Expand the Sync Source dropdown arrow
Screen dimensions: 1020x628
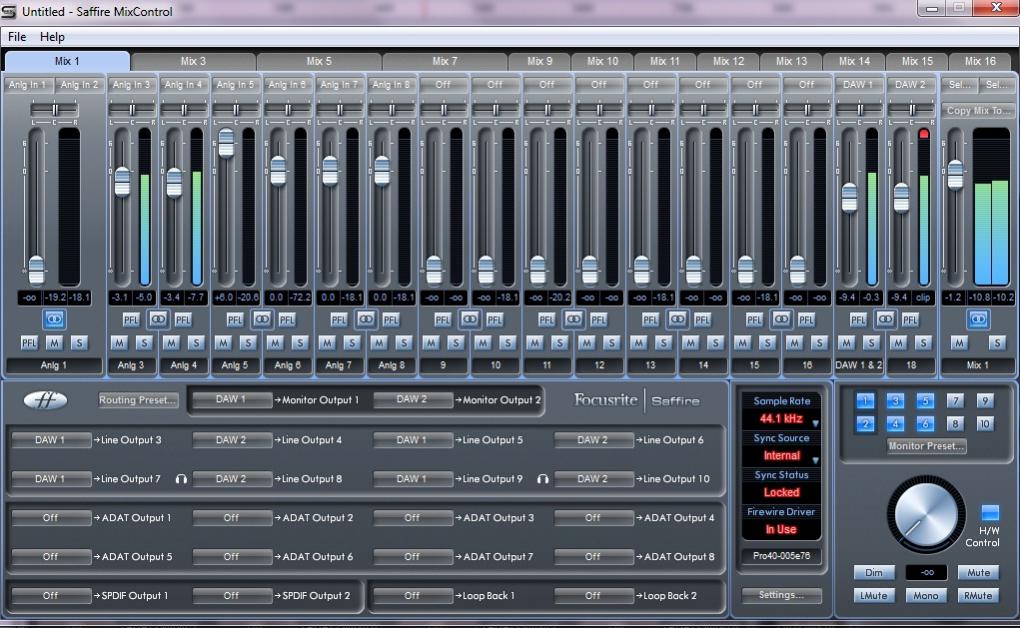point(815,460)
